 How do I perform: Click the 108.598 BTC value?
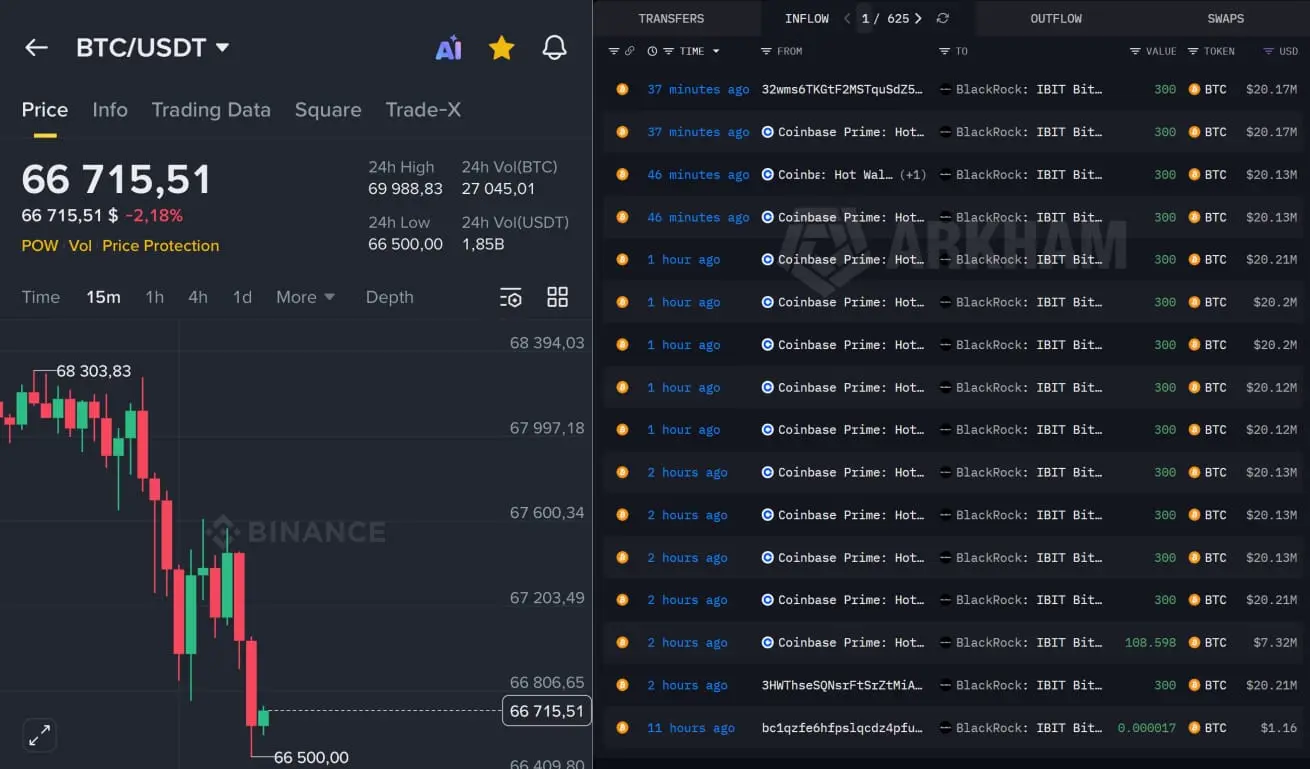(1150, 643)
